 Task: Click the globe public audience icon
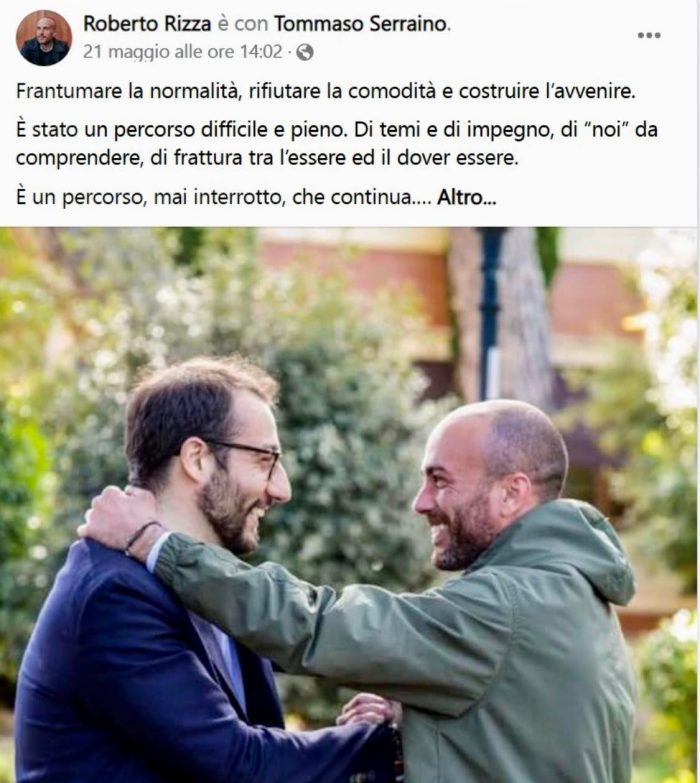[x=305, y=52]
